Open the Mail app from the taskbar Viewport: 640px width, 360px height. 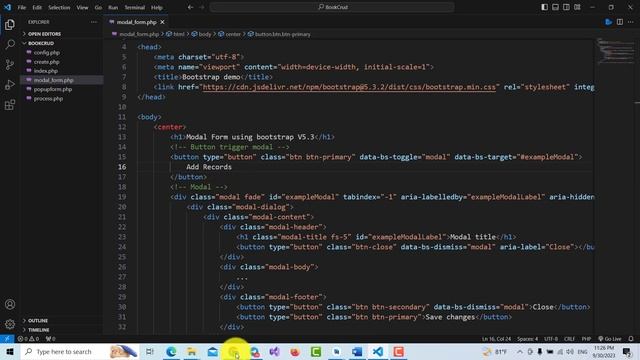213,351
